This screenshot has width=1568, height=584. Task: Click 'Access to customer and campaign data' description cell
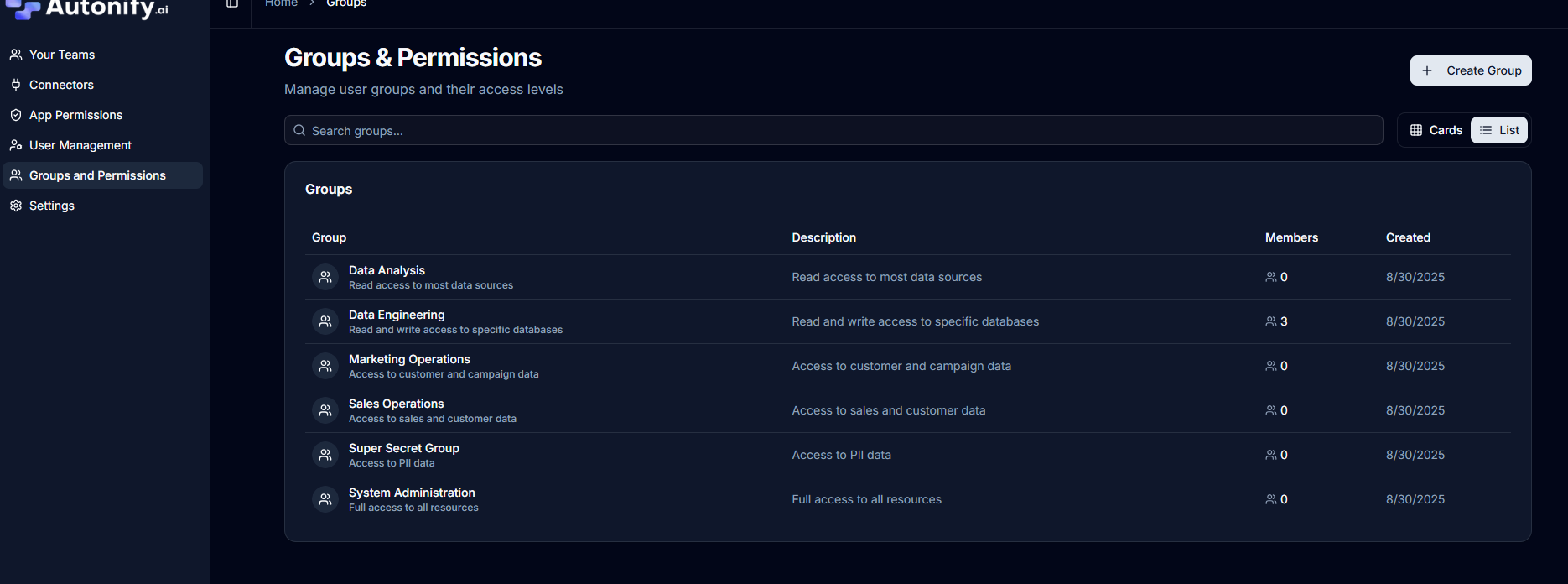point(901,366)
